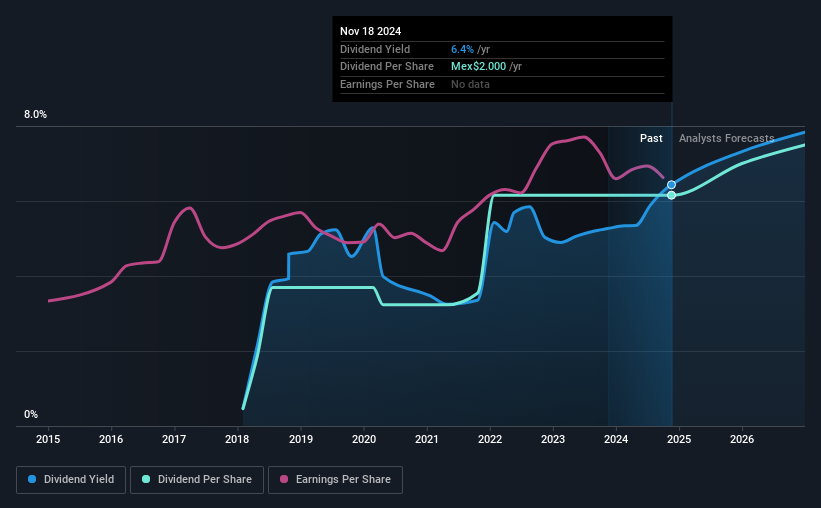Click the Nov 18 2024 tooltip date
Viewport: 821px width, 508px height.
[371, 31]
